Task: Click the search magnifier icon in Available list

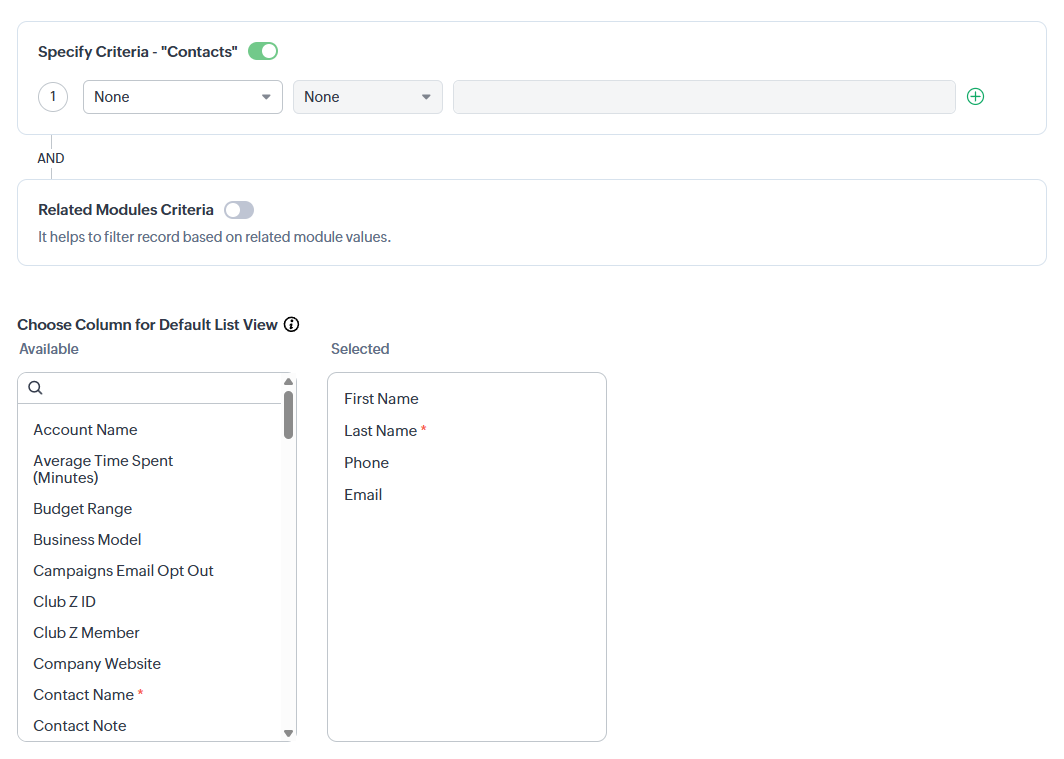Action: (35, 388)
